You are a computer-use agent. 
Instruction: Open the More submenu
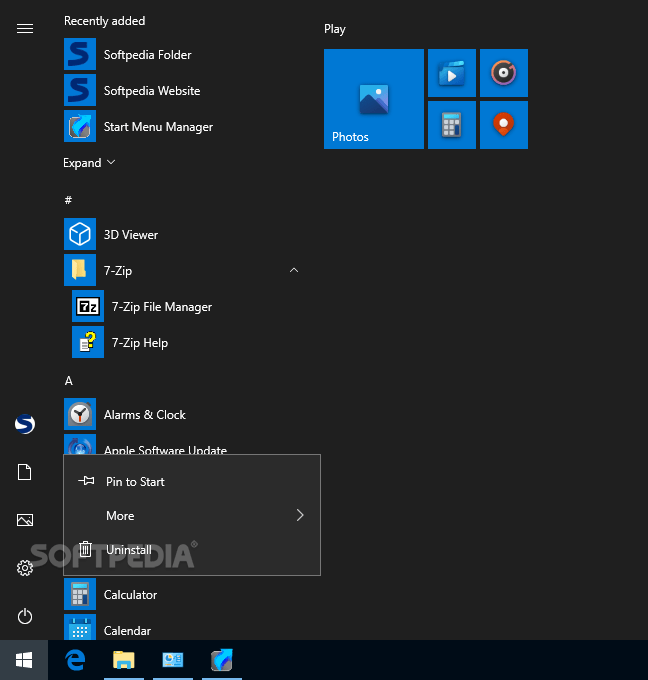(x=192, y=515)
